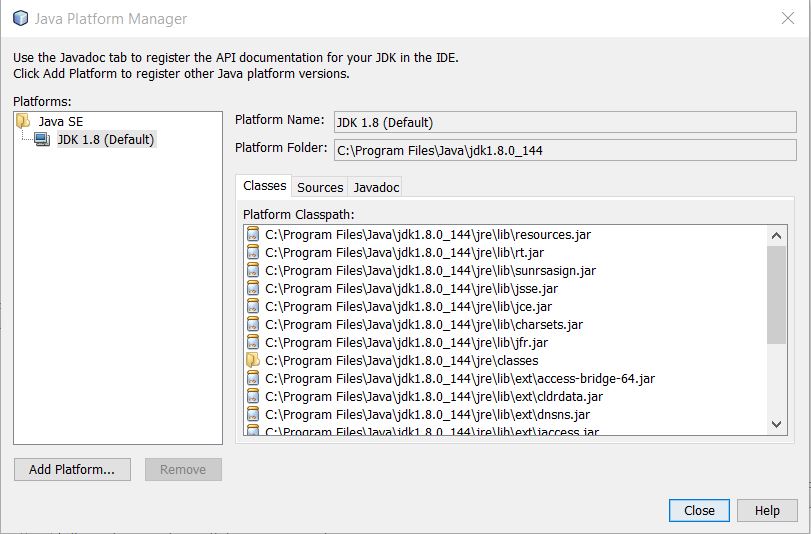
Task: Click the resources.jar file icon
Action: [x=253, y=235]
